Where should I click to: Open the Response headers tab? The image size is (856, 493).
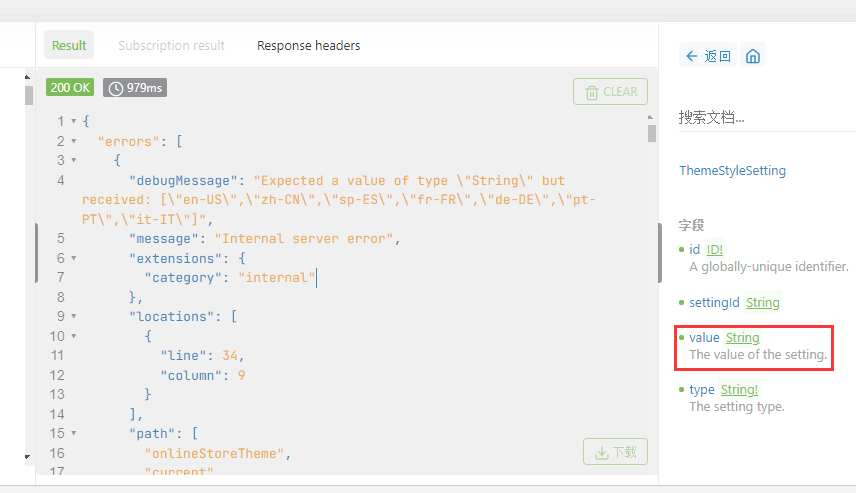[x=309, y=45]
